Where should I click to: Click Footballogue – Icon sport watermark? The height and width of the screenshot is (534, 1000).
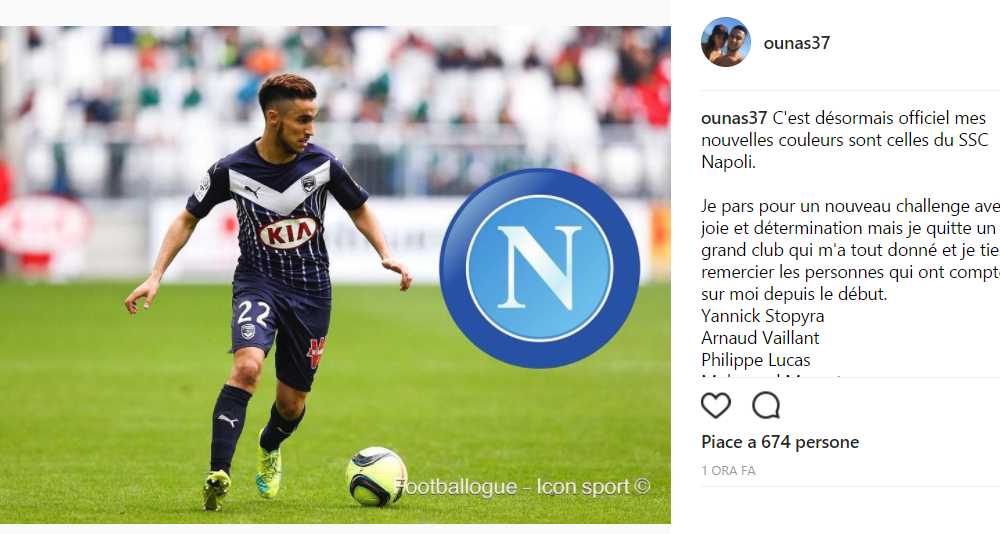522,487
